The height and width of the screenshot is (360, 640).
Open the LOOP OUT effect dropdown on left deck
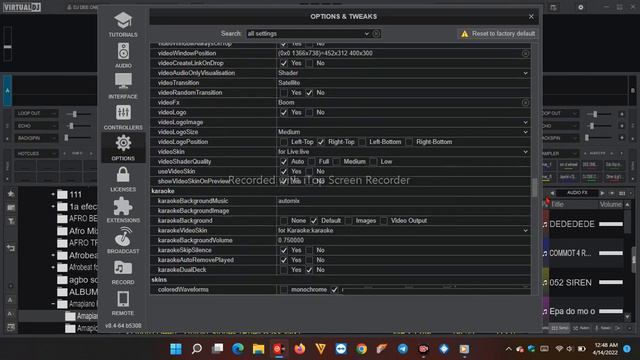point(36,113)
